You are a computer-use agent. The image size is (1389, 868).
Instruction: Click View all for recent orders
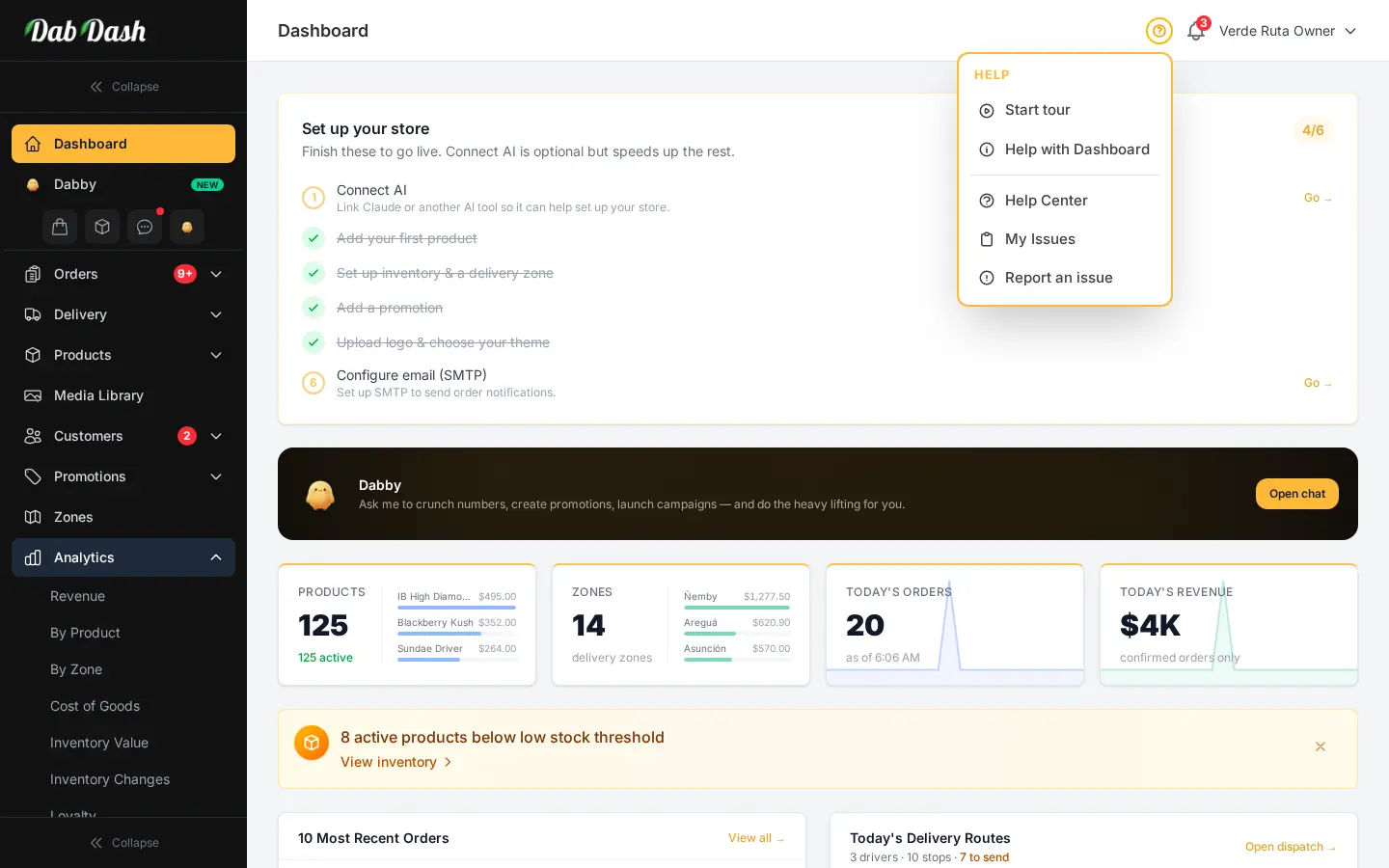[756, 838]
